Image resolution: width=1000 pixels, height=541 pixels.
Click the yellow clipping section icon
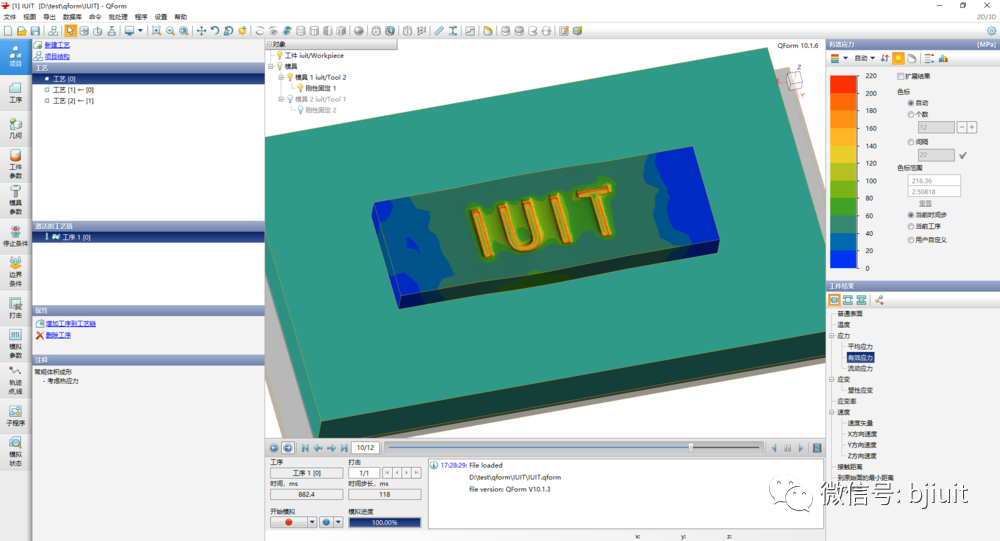(488, 31)
